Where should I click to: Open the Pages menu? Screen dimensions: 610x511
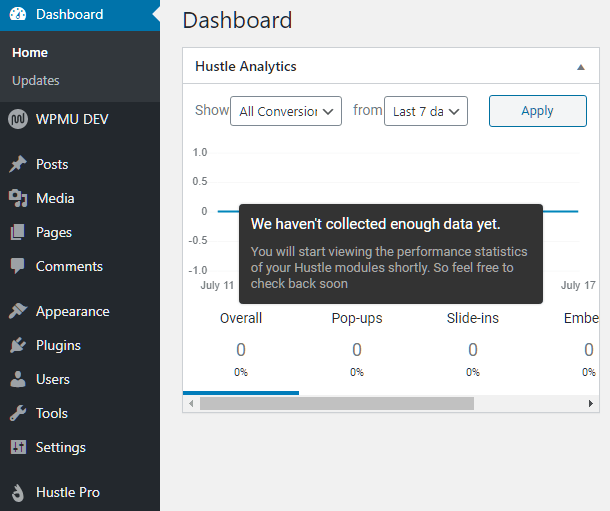[x=80, y=232]
